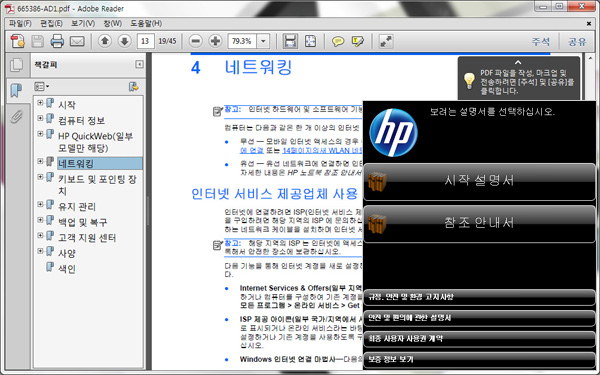Open the 도움말(H) menu
The image size is (600, 375).
146,23
